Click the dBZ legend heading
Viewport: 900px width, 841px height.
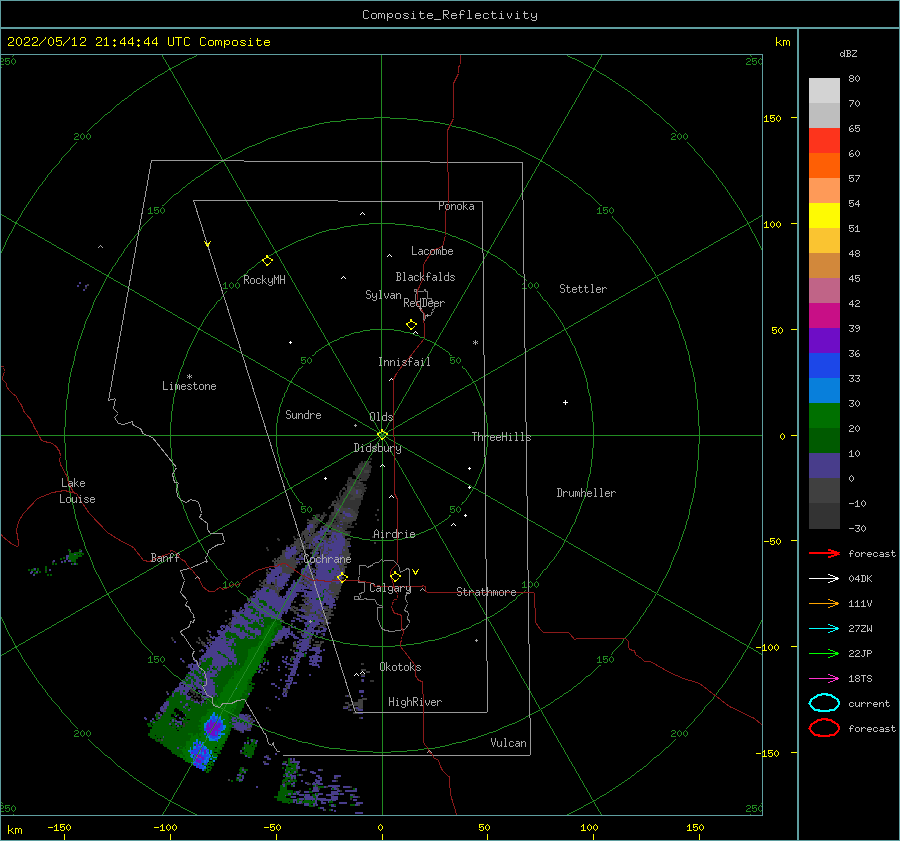pos(848,53)
